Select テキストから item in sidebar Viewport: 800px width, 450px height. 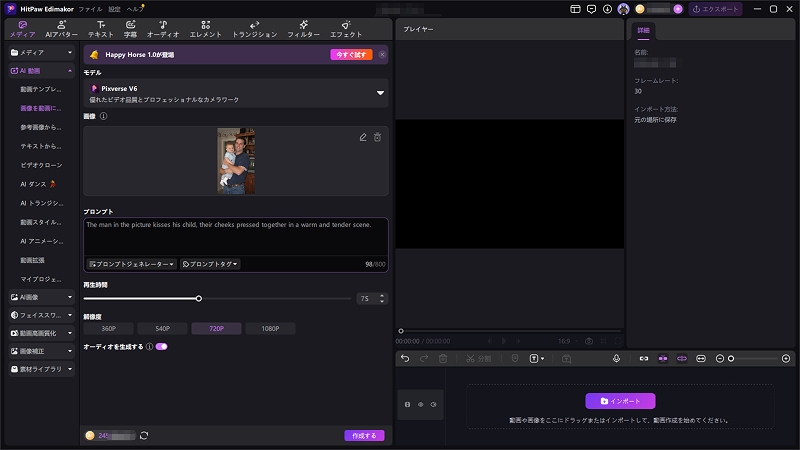tap(41, 146)
